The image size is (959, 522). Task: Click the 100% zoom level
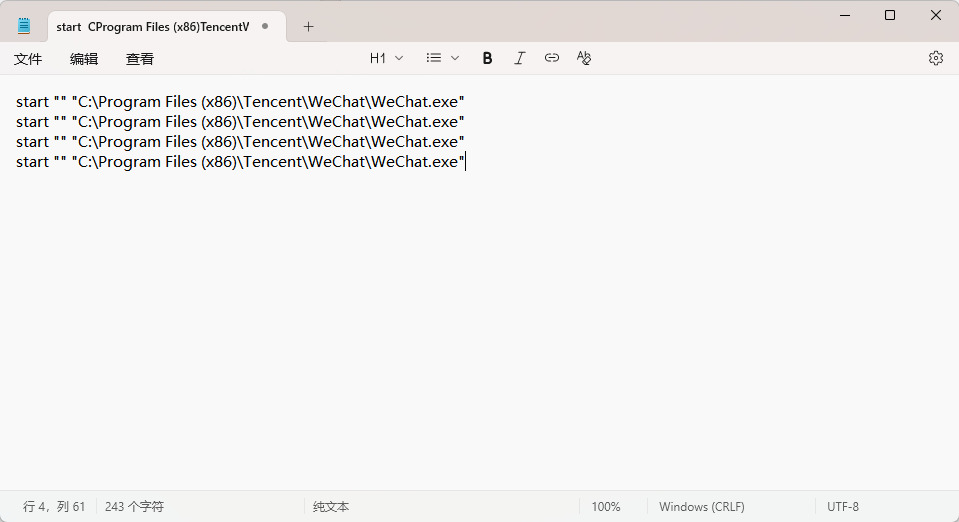(x=605, y=507)
